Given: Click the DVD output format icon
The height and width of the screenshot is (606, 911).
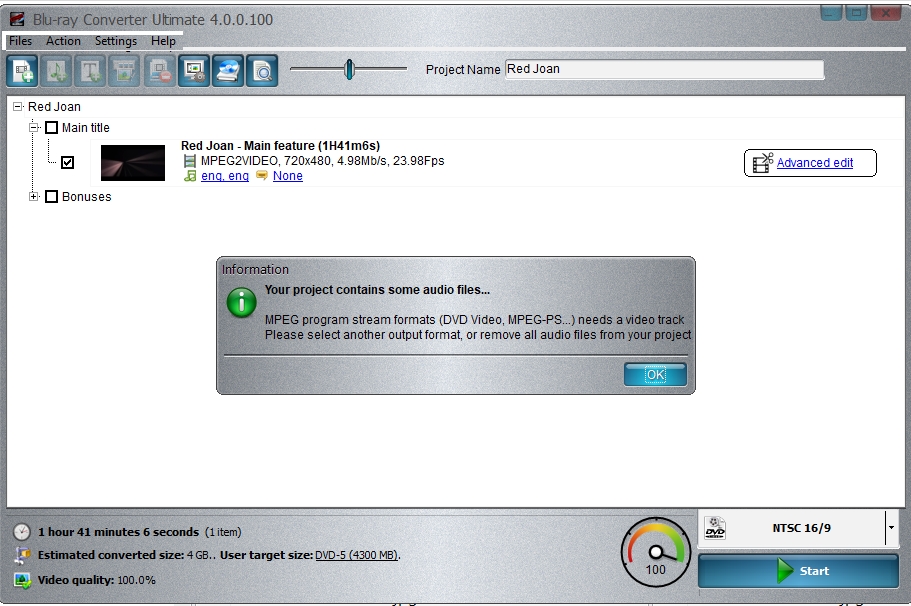Looking at the screenshot, I should point(715,528).
